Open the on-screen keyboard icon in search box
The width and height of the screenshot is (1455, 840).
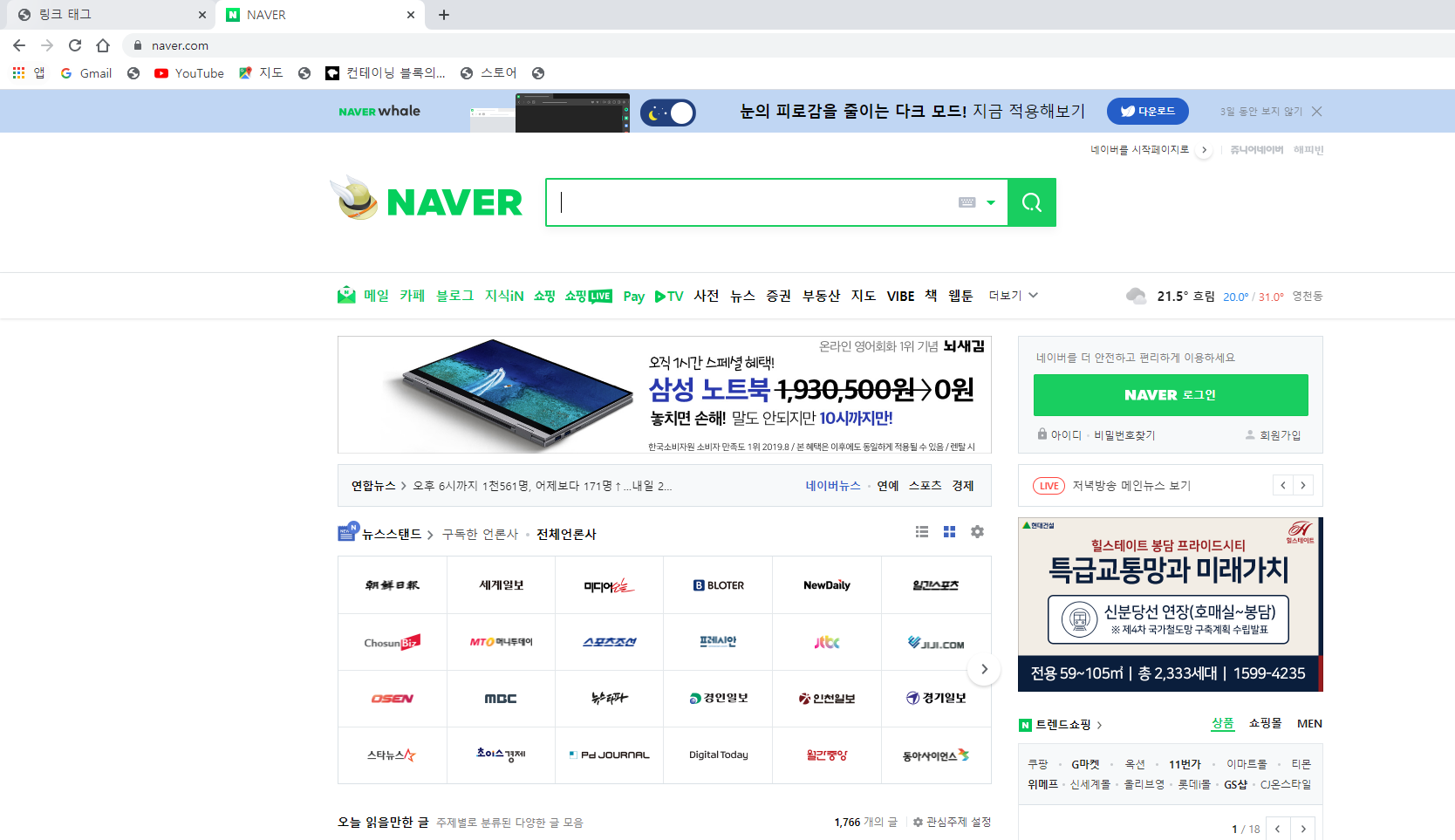click(967, 202)
